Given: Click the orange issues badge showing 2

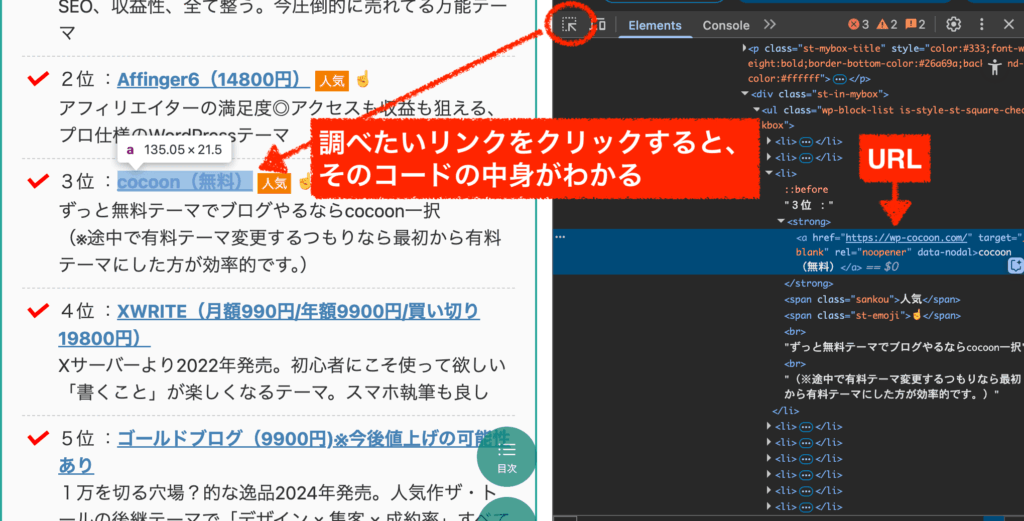Looking at the screenshot, I should (915, 25).
